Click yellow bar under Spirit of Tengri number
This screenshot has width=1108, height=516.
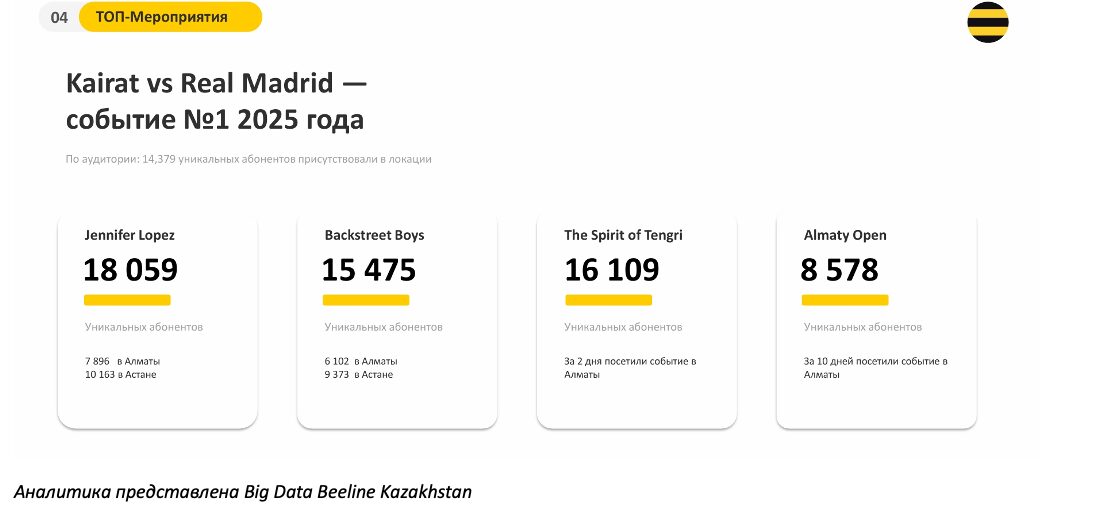point(608,300)
